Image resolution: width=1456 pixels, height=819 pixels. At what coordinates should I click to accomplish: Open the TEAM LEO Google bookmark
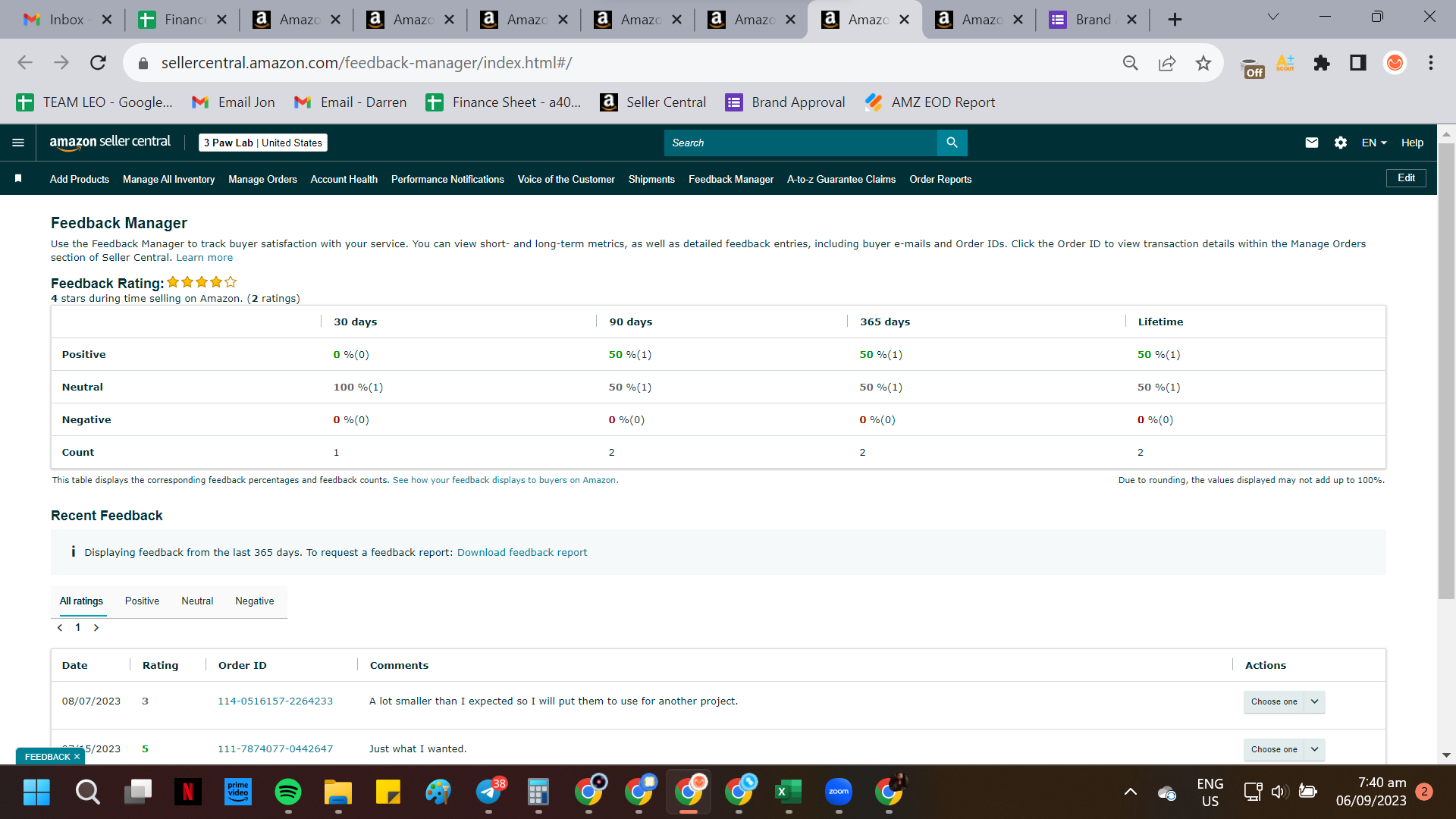pos(95,102)
